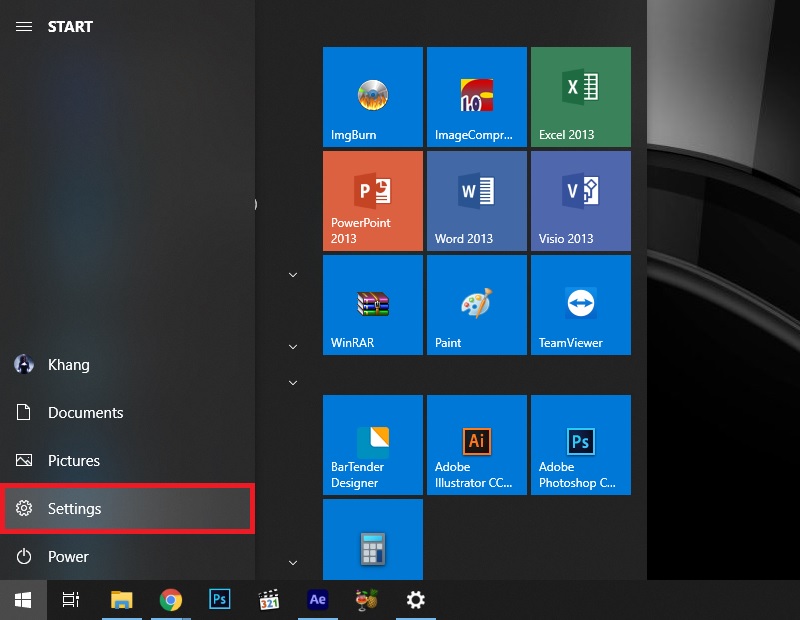The height and width of the screenshot is (620, 800).
Task: Open the Excel 2013 tile
Action: (581, 97)
